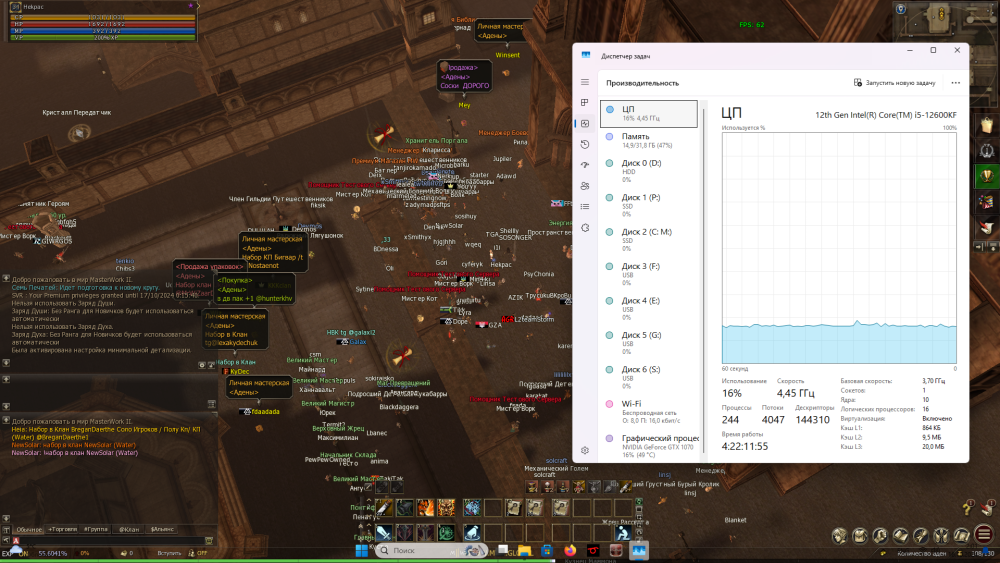Toggle the OFF lock indicator in status bar
1000x563 pixels.
(198, 553)
